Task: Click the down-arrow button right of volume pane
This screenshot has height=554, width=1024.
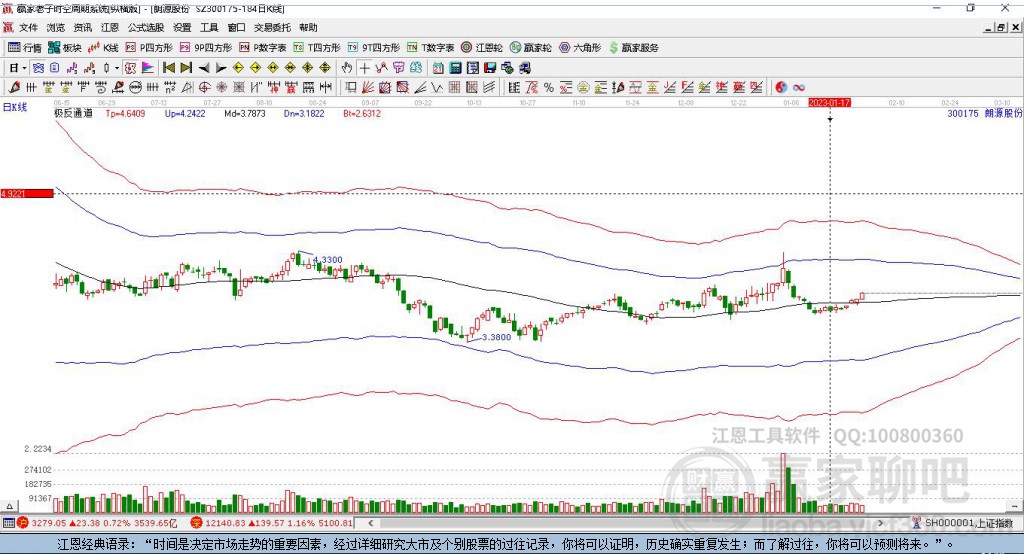Action: point(1014,506)
